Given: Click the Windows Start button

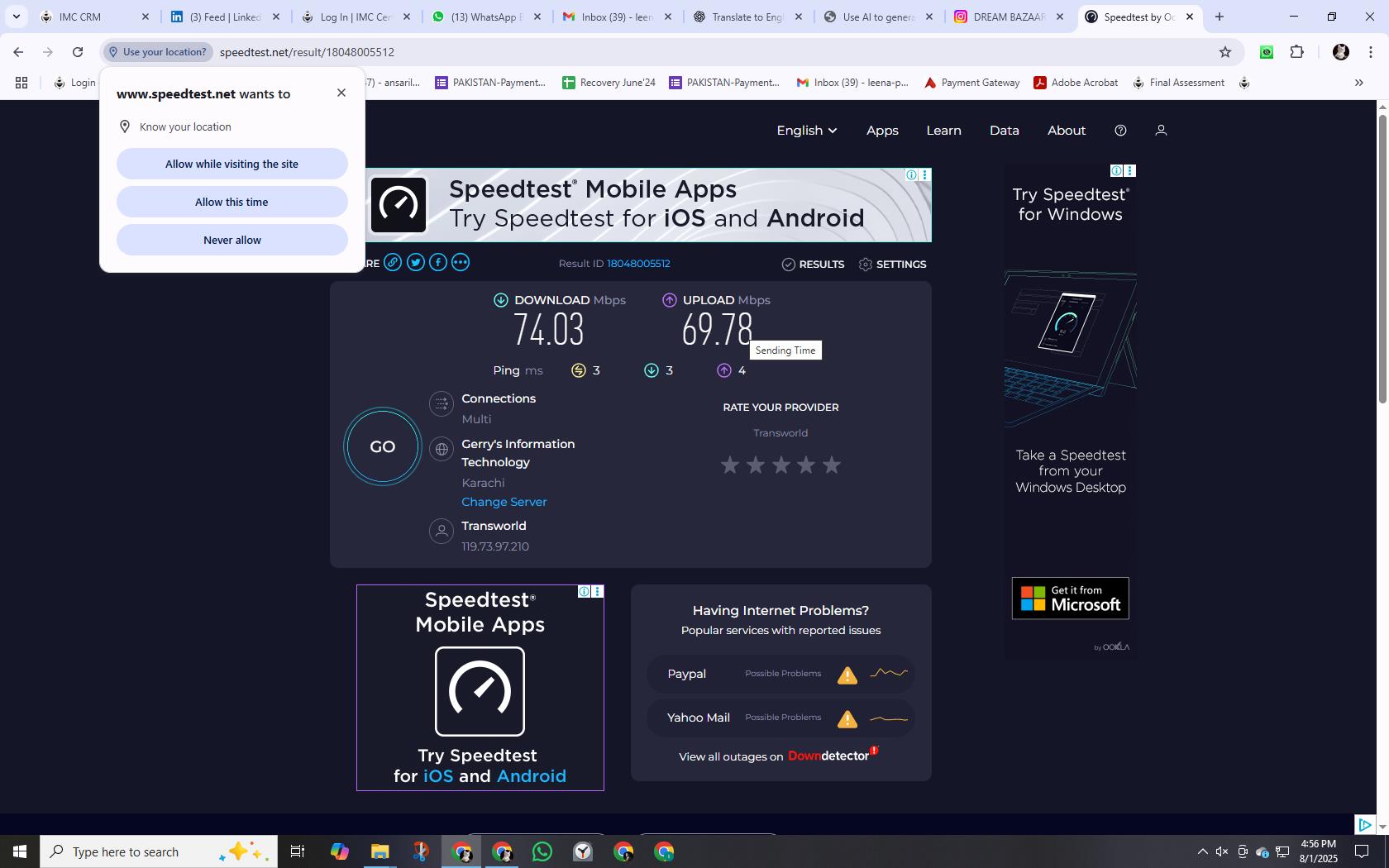Looking at the screenshot, I should [x=20, y=851].
